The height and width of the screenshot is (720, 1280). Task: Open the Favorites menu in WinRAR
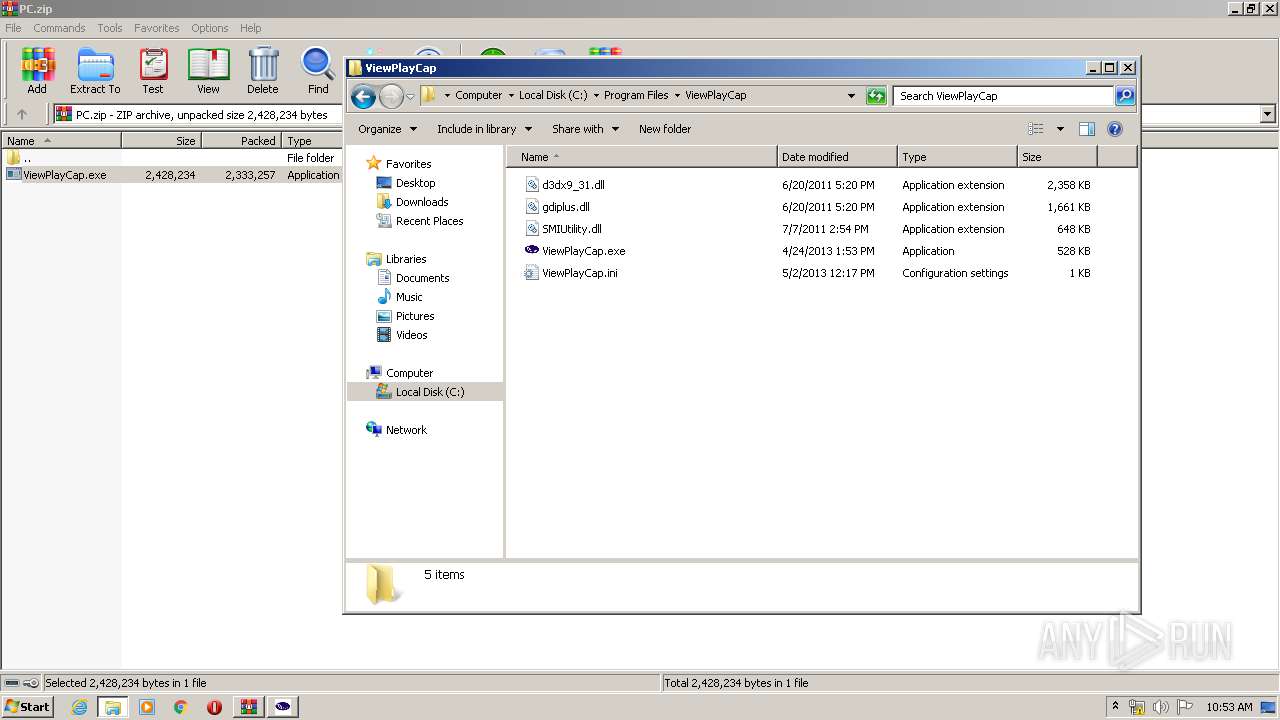pos(157,28)
